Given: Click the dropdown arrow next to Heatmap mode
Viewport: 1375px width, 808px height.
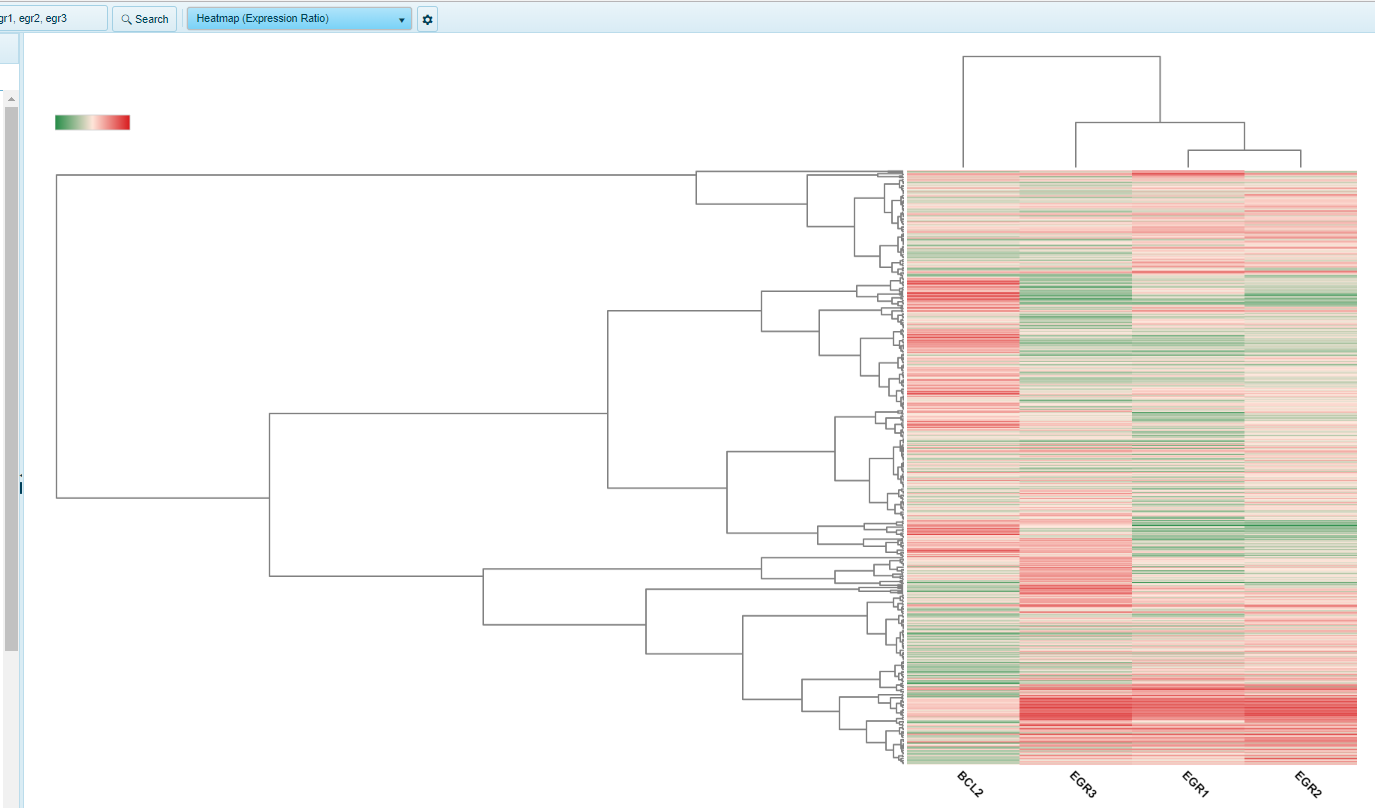Looking at the screenshot, I should [401, 19].
